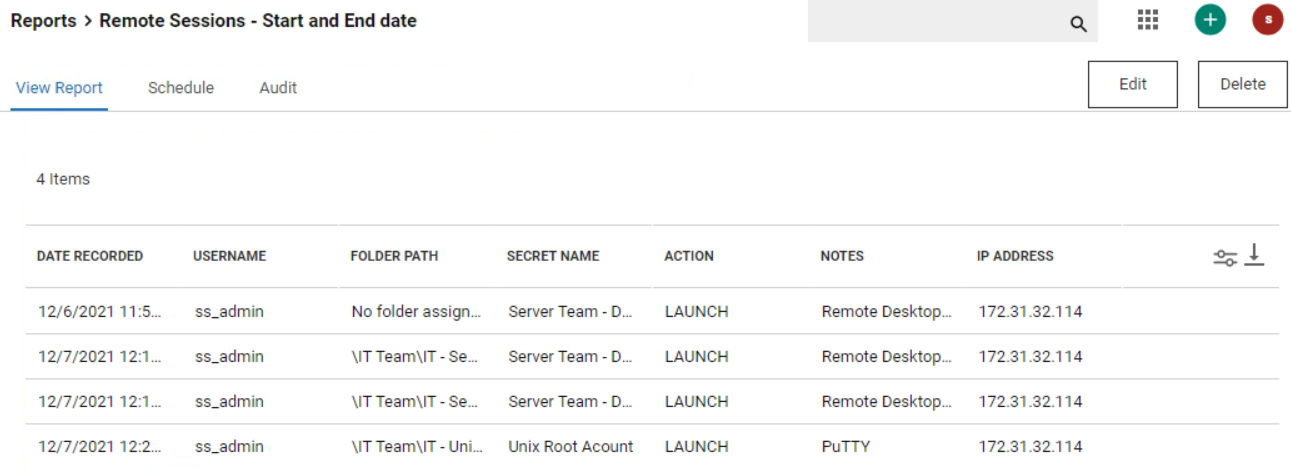Select the View Report tab
This screenshot has width=1291, height=474.
coord(59,88)
